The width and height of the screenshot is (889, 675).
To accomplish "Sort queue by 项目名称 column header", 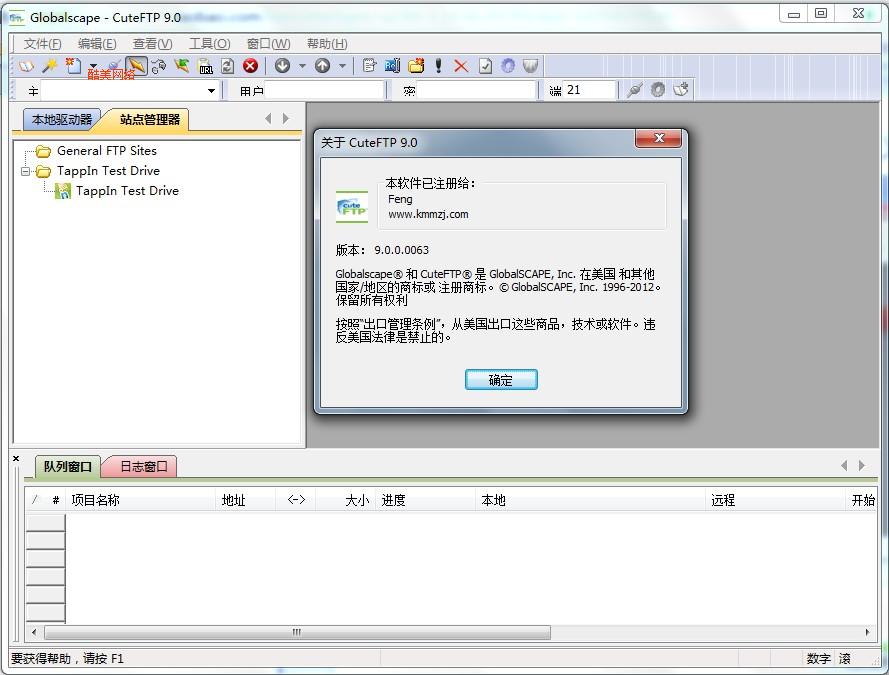I will point(140,500).
